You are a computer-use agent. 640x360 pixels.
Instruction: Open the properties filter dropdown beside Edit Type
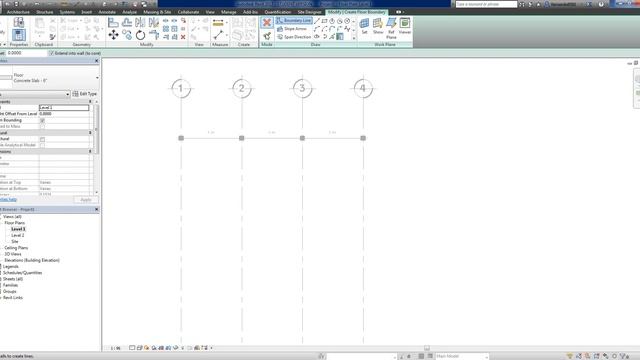point(67,94)
